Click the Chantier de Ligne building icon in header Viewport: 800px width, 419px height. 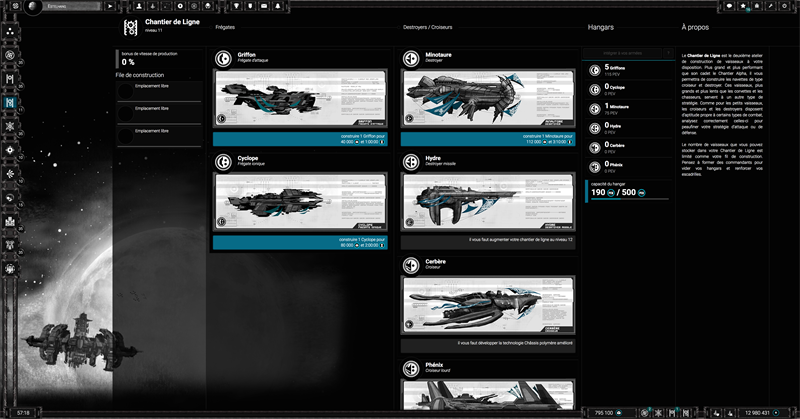click(x=129, y=26)
